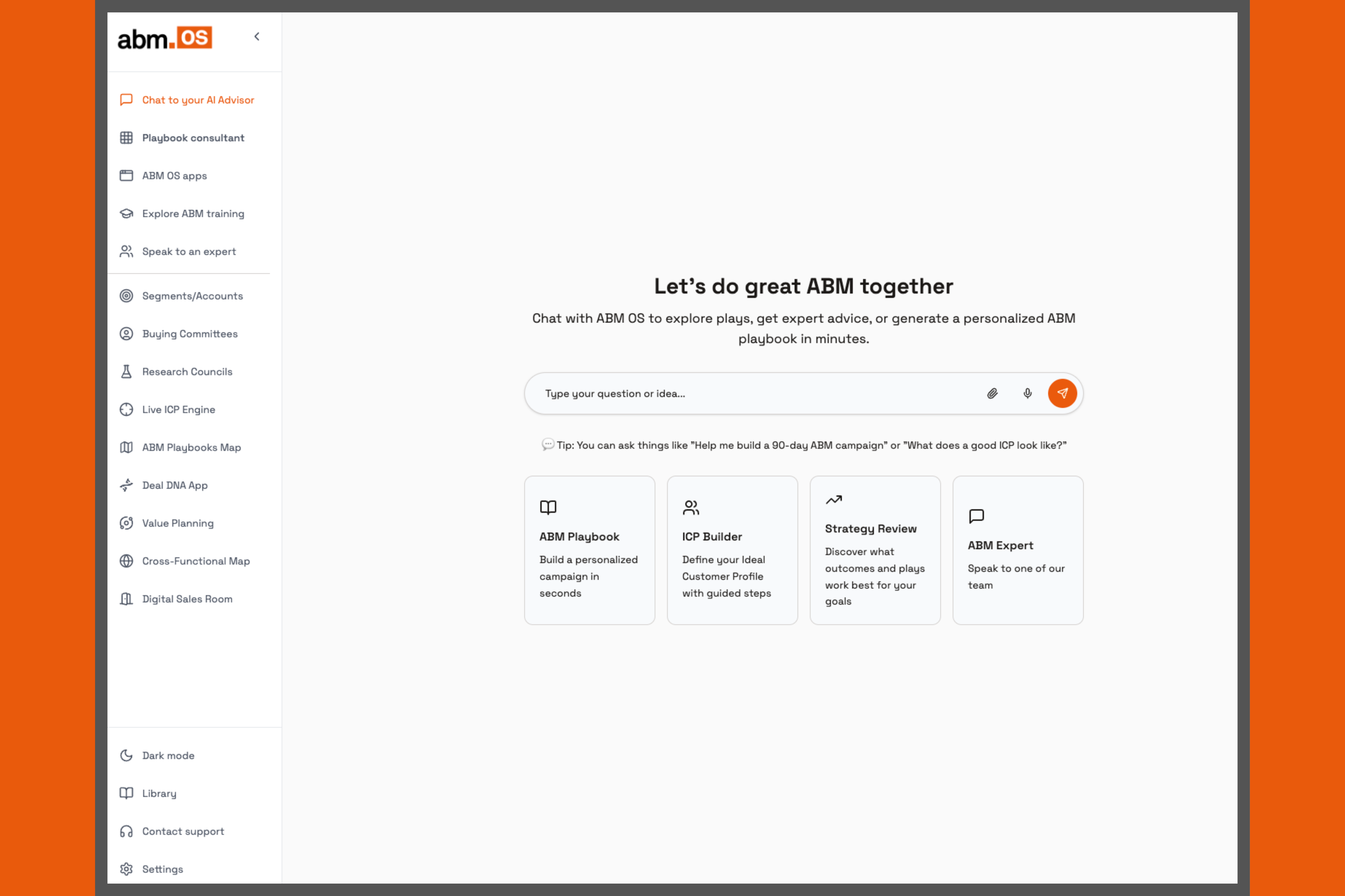Open the ABM Playbooks Map
Image resolution: width=1345 pixels, height=896 pixels.
(x=192, y=447)
